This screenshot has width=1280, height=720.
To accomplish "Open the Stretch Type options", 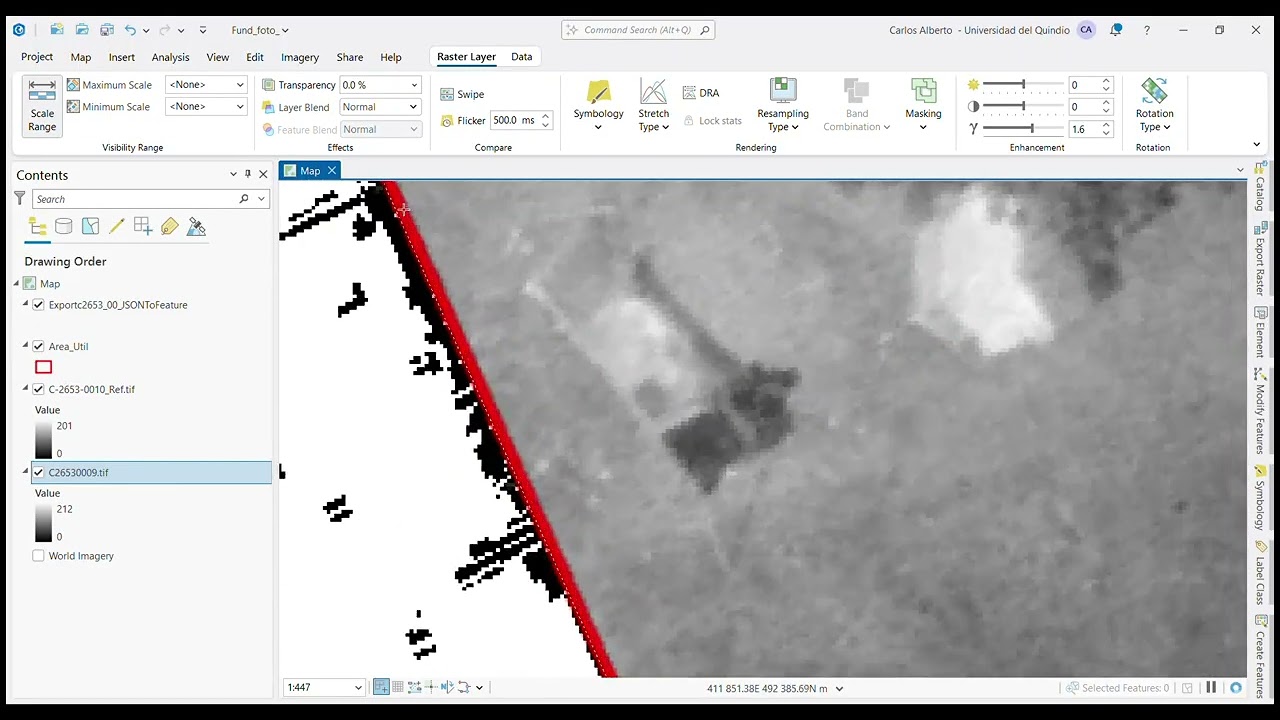I will (x=654, y=105).
